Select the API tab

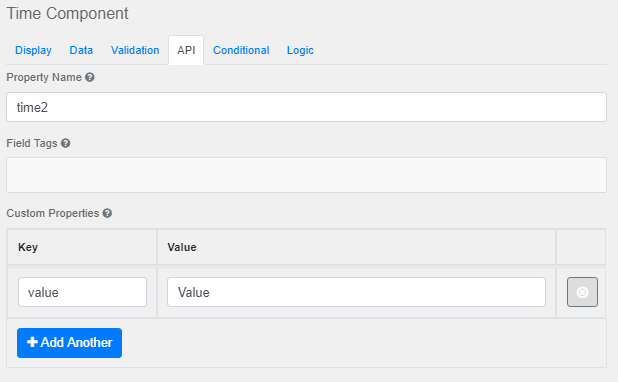pos(186,50)
